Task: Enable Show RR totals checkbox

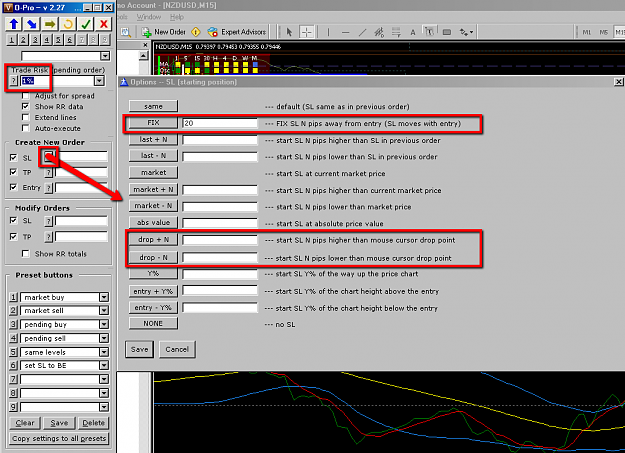Action: coord(26,254)
